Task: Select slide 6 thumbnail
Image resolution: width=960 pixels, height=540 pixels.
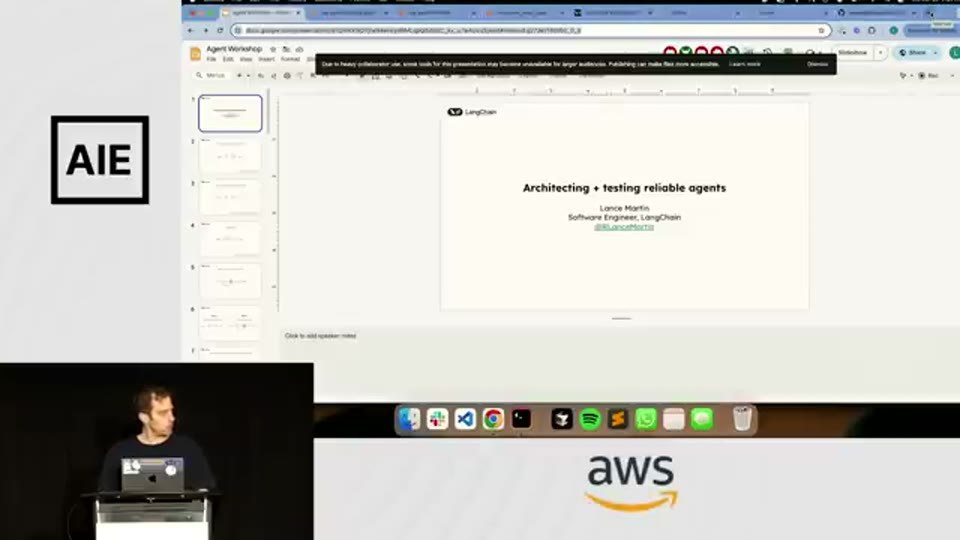Action: 230,323
